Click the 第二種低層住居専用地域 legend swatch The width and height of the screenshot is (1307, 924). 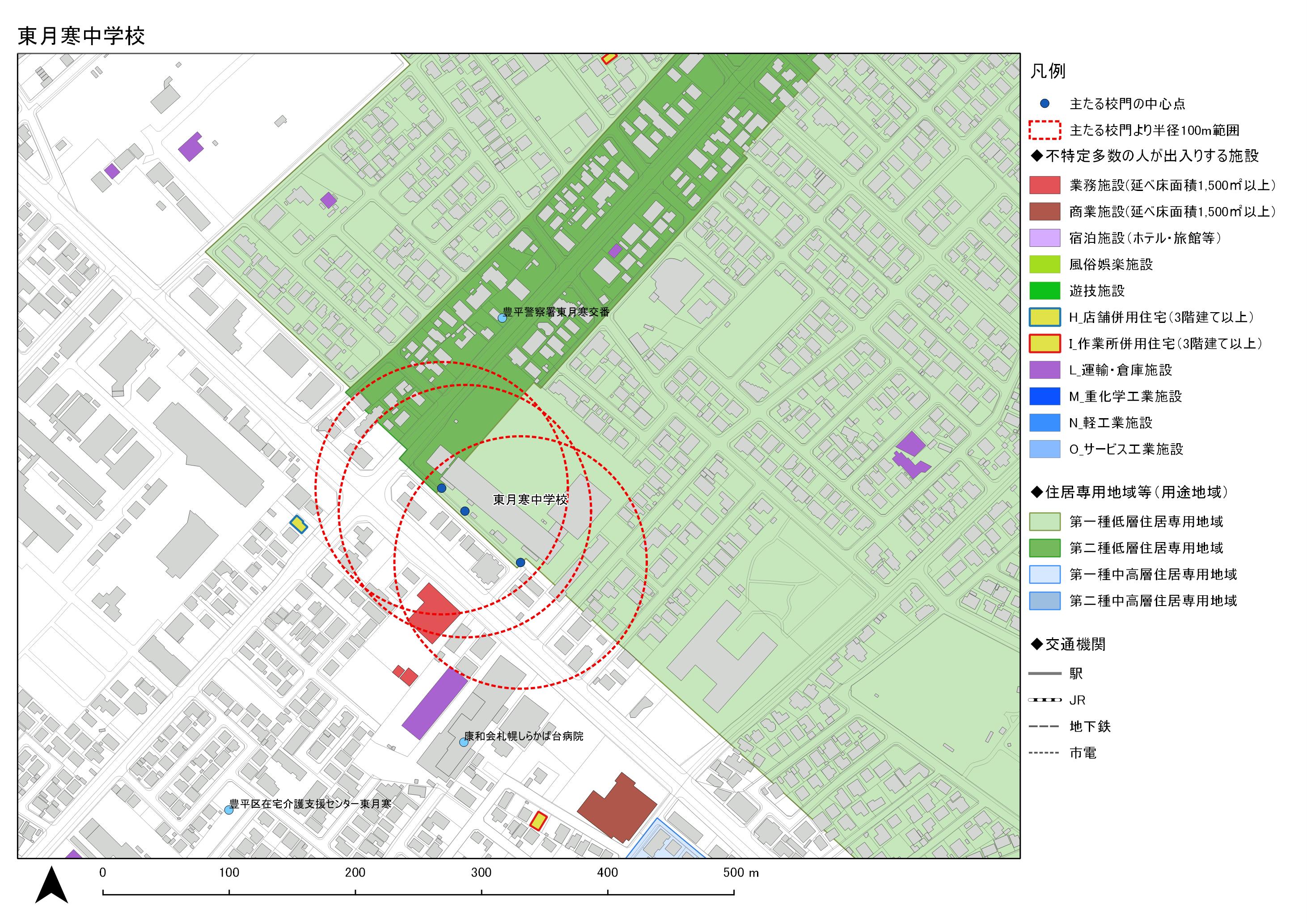[1045, 548]
